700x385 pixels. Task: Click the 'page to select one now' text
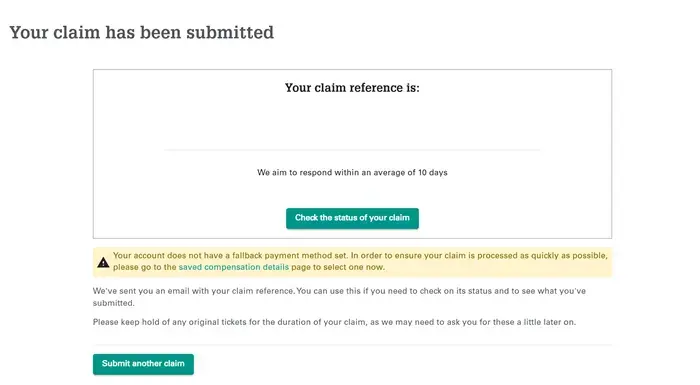tap(338, 267)
